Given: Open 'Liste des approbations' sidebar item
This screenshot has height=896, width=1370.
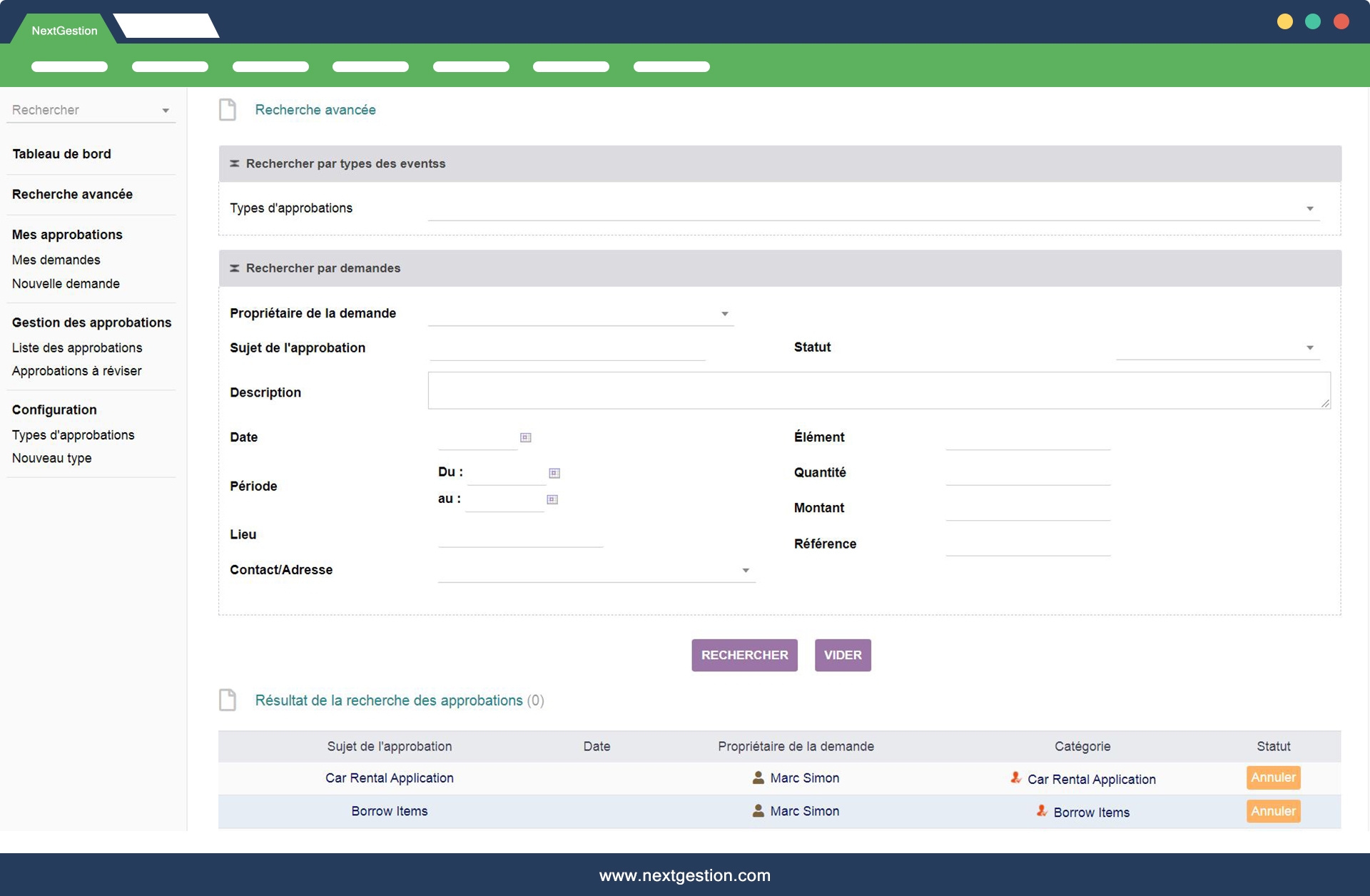Looking at the screenshot, I should (77, 347).
